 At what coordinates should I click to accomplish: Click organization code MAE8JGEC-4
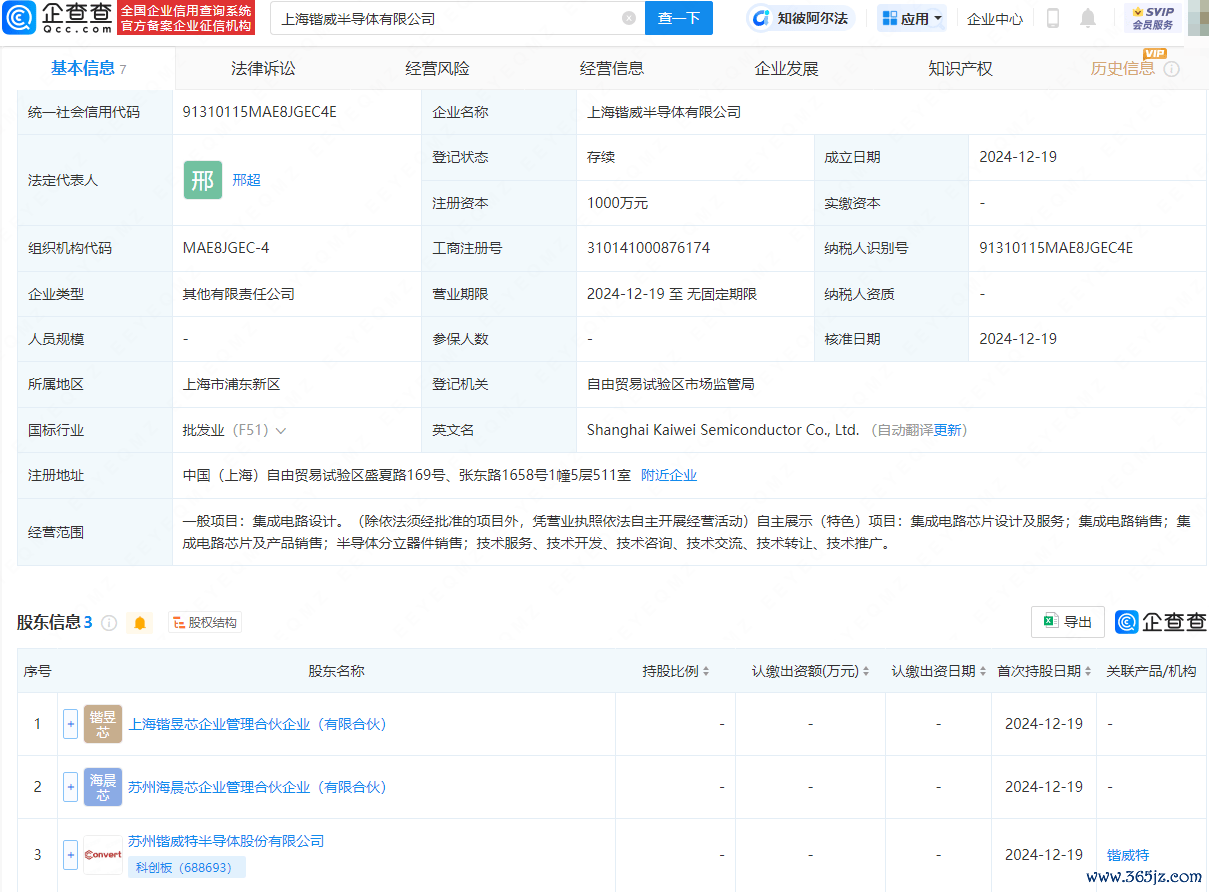pyautogui.click(x=226, y=248)
